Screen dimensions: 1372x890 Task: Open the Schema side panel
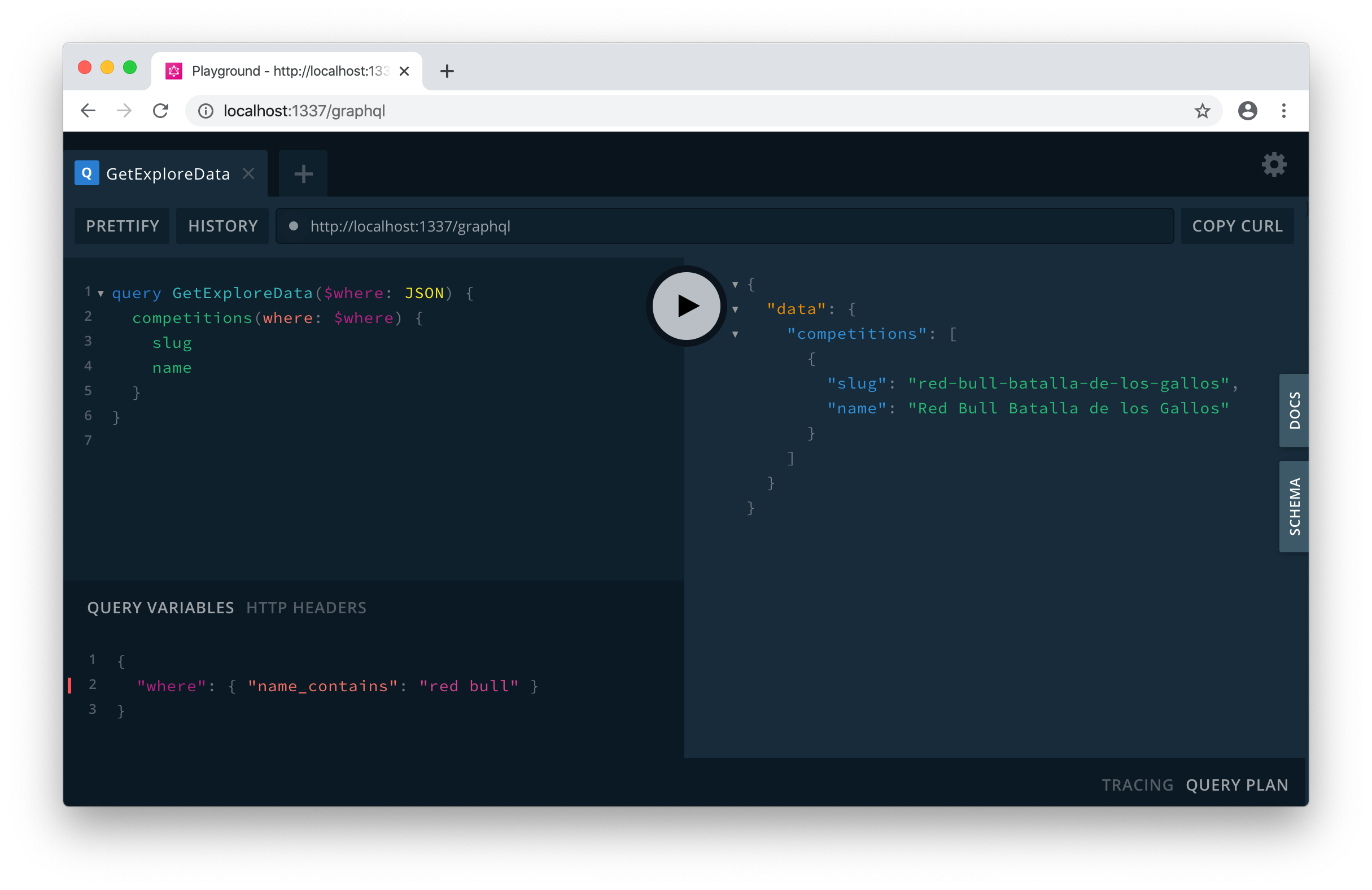coord(1294,506)
